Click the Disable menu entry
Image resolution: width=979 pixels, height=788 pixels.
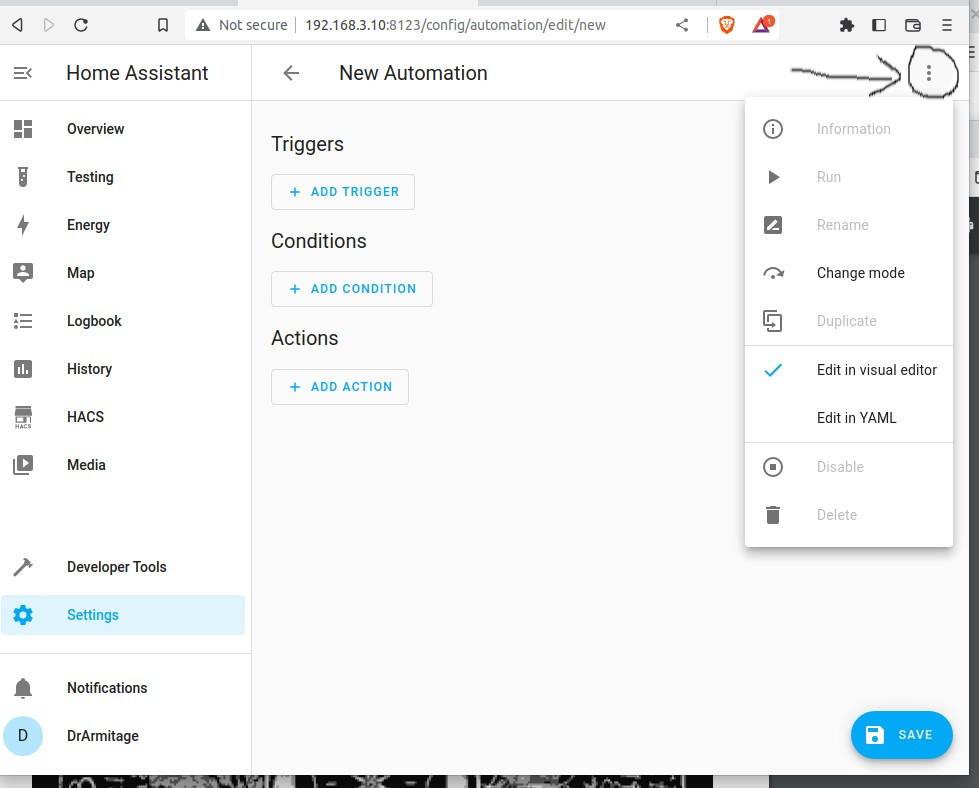pos(849,466)
